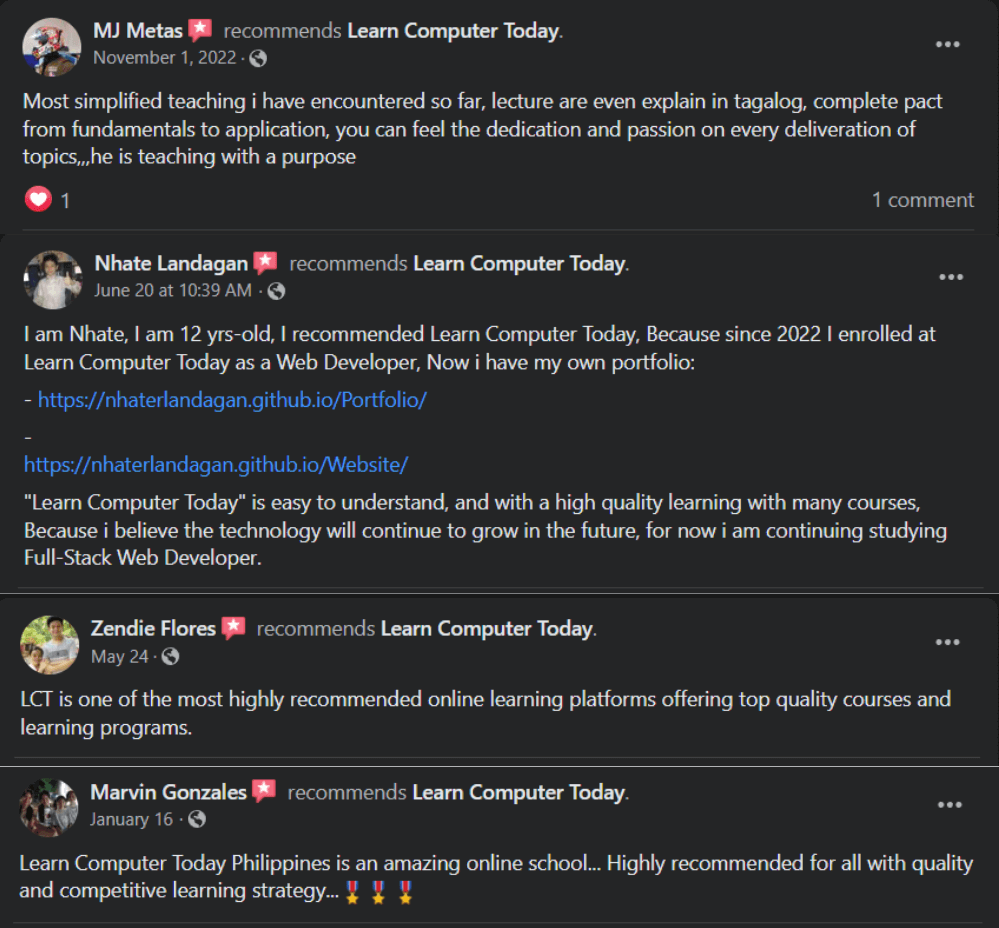The image size is (999, 928).
Task: Click the heart reaction icon on MJ Metas review
Action: pos(38,200)
